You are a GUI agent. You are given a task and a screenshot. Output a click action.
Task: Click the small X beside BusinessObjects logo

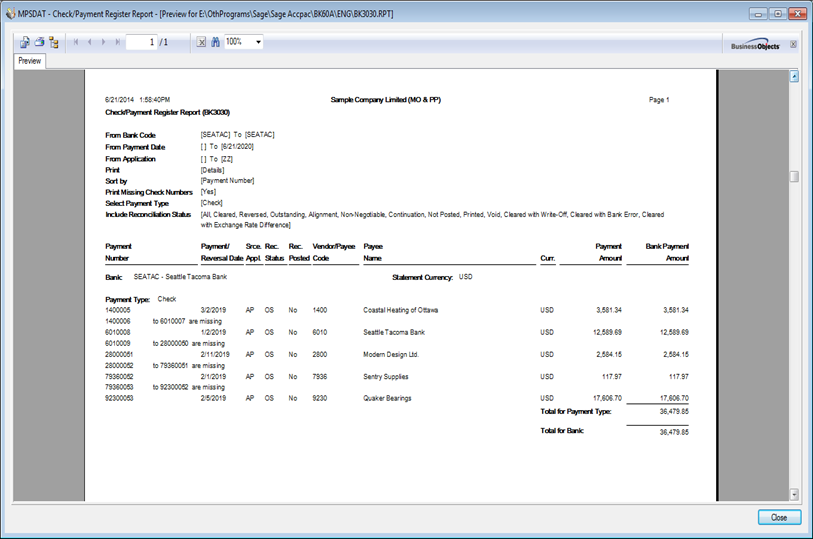pos(793,45)
